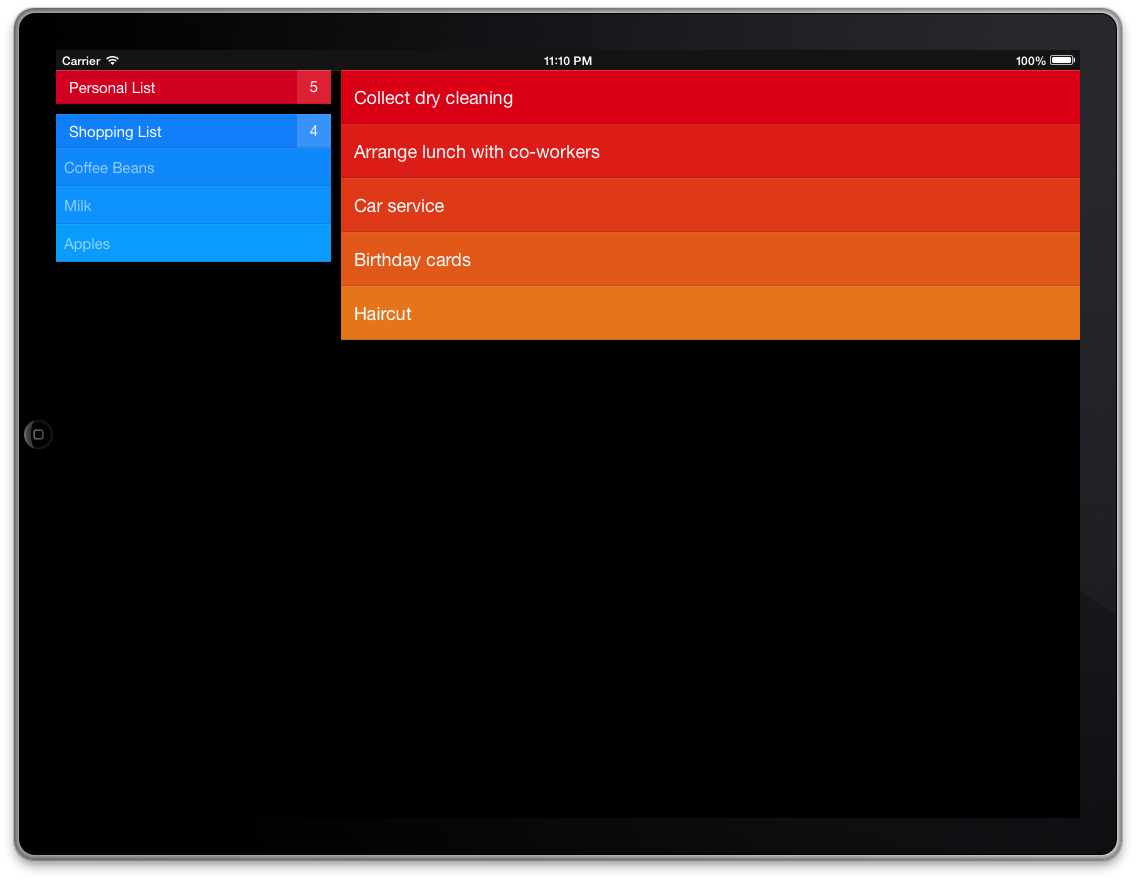Click the red Collect dry cleaning row
This screenshot has height=880, width=1136.
point(710,97)
